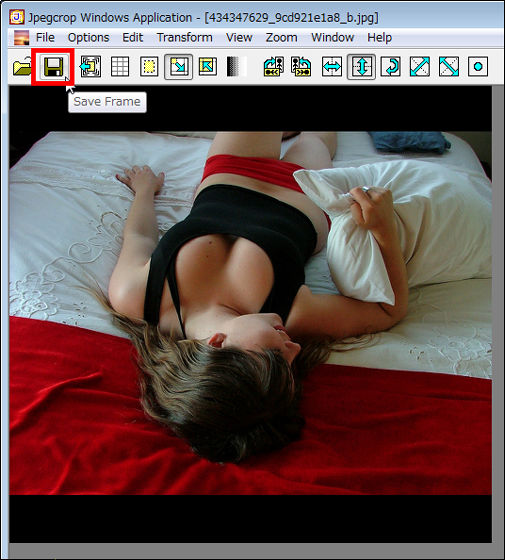Click the circle dot icon in toolbar

coord(478,67)
